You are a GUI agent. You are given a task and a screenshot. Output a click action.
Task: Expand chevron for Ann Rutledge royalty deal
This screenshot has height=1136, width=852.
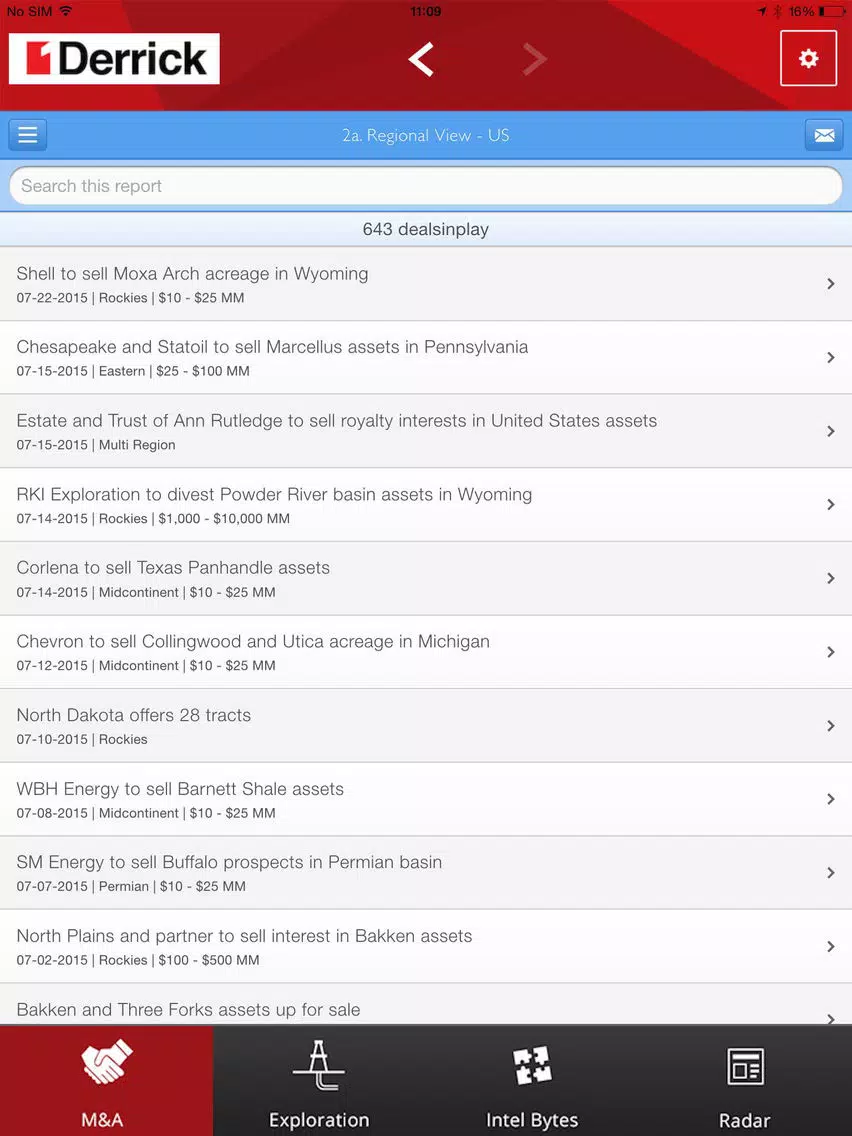[831, 431]
